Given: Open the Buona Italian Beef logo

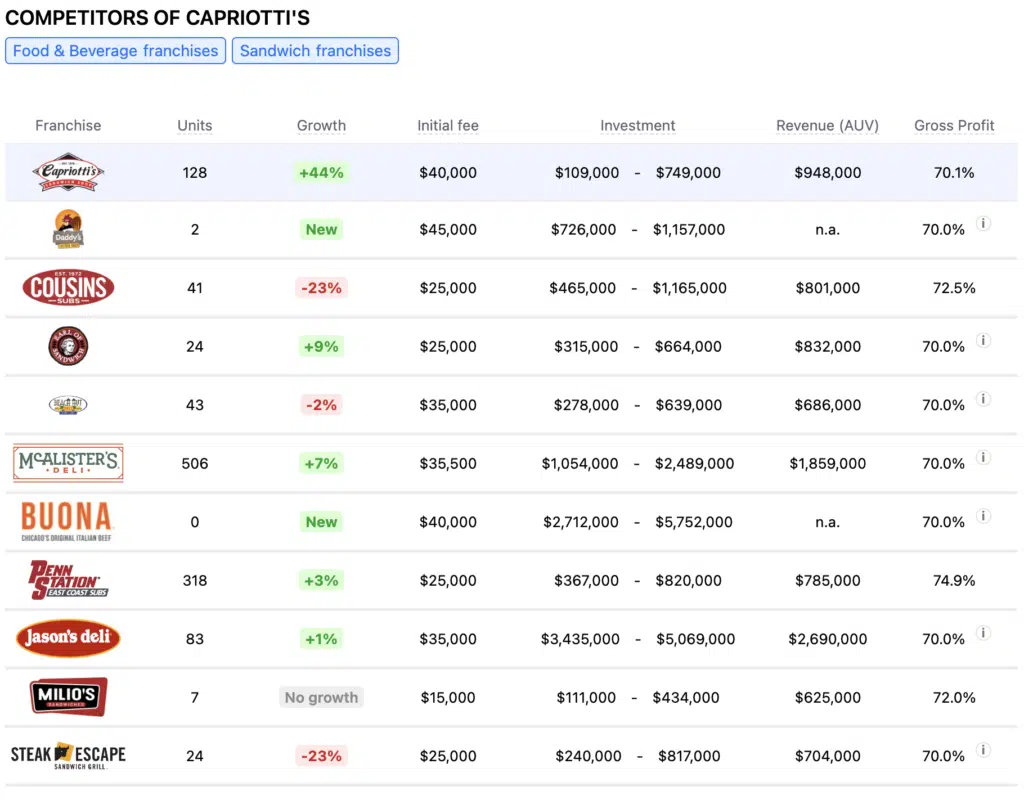Looking at the screenshot, I should (x=67, y=521).
